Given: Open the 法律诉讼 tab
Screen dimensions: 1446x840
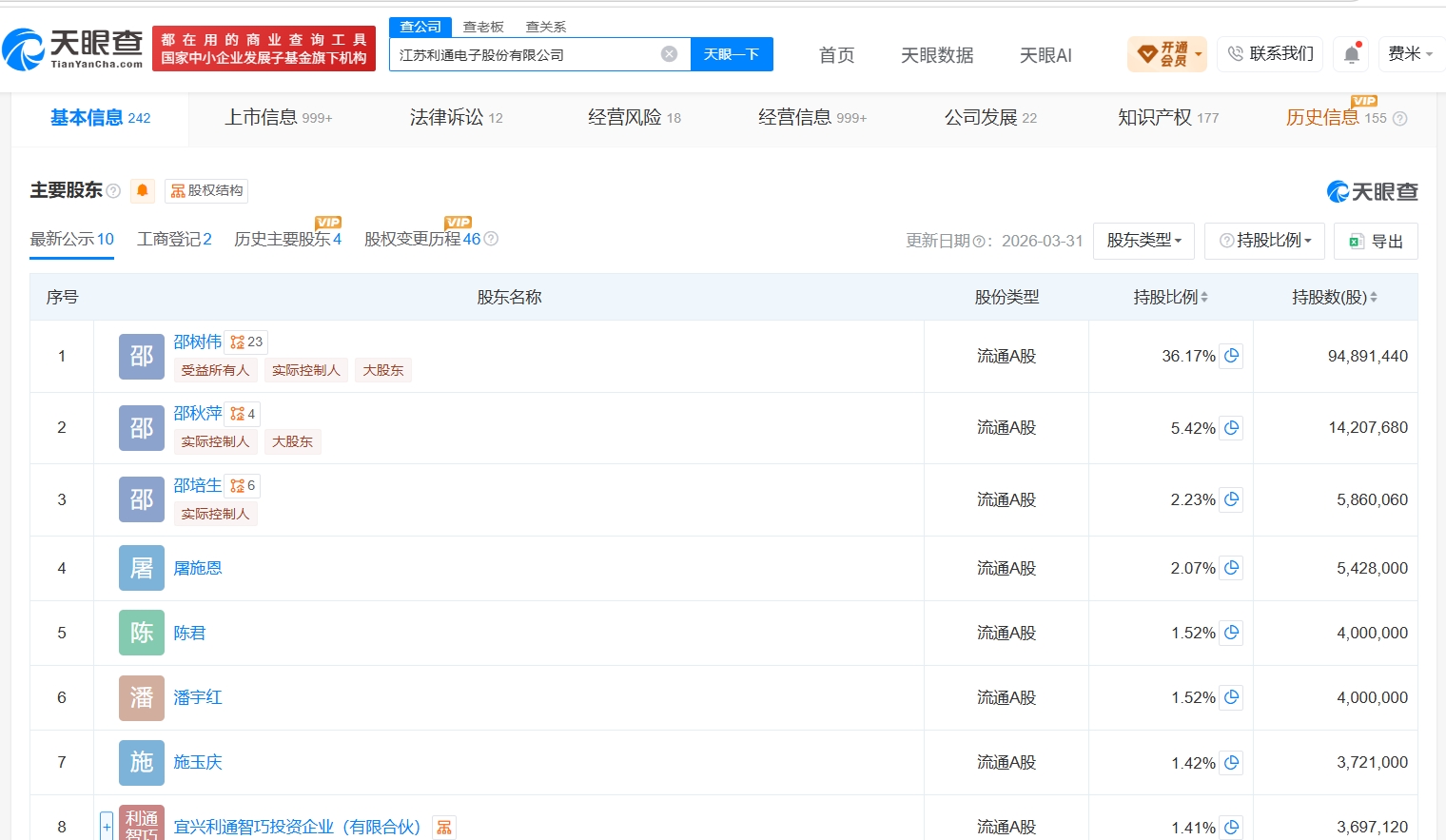Looking at the screenshot, I should click(456, 118).
